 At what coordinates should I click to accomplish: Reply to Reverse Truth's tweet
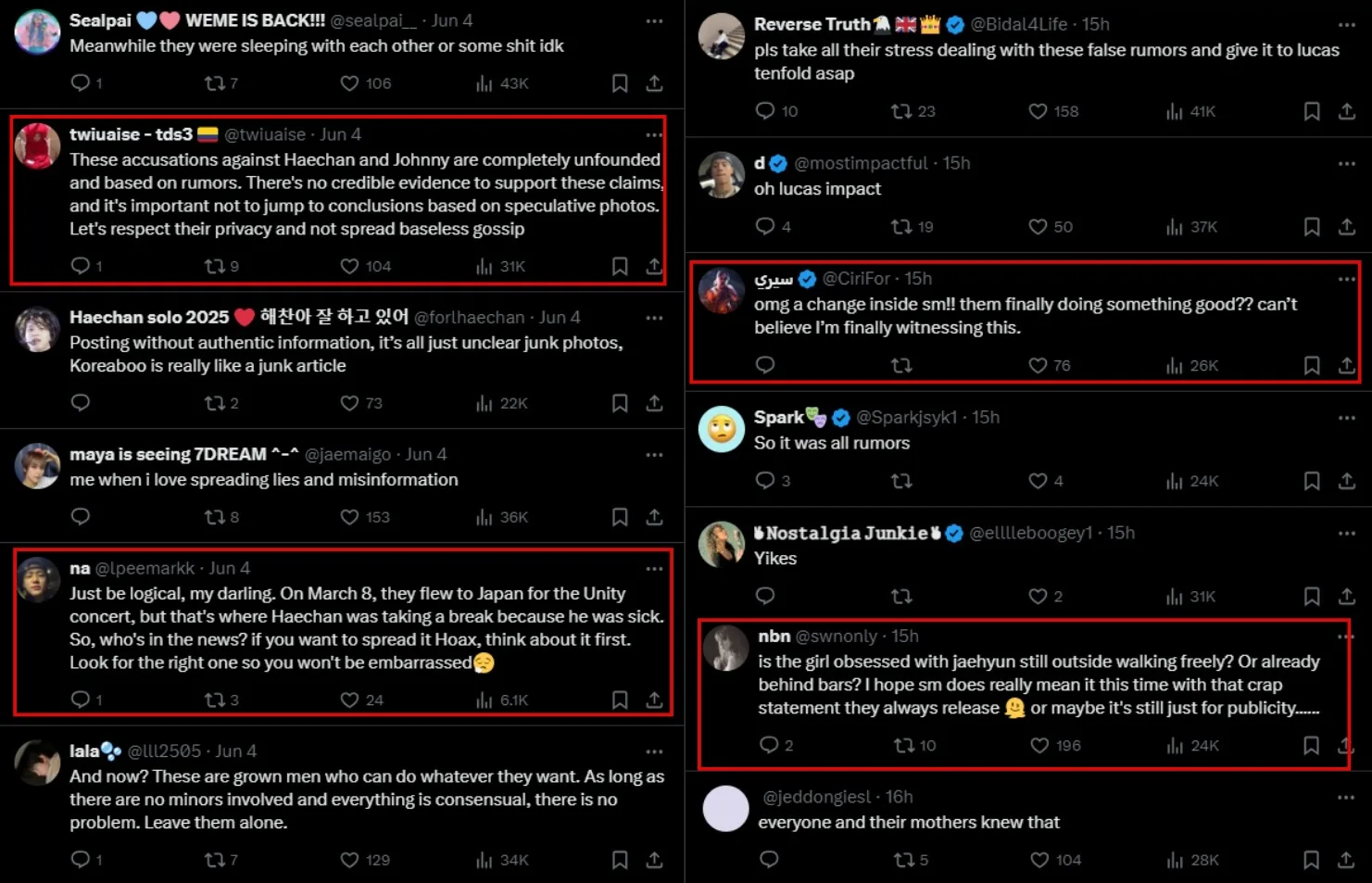(765, 111)
